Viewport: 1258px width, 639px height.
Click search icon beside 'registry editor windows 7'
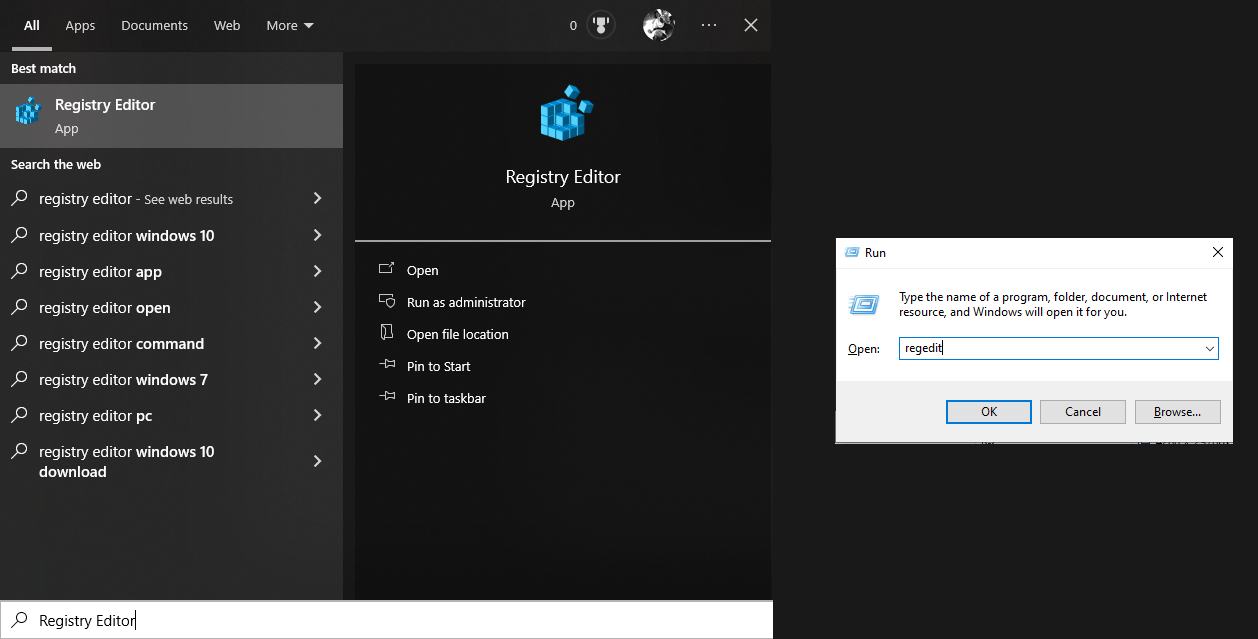click(x=19, y=379)
